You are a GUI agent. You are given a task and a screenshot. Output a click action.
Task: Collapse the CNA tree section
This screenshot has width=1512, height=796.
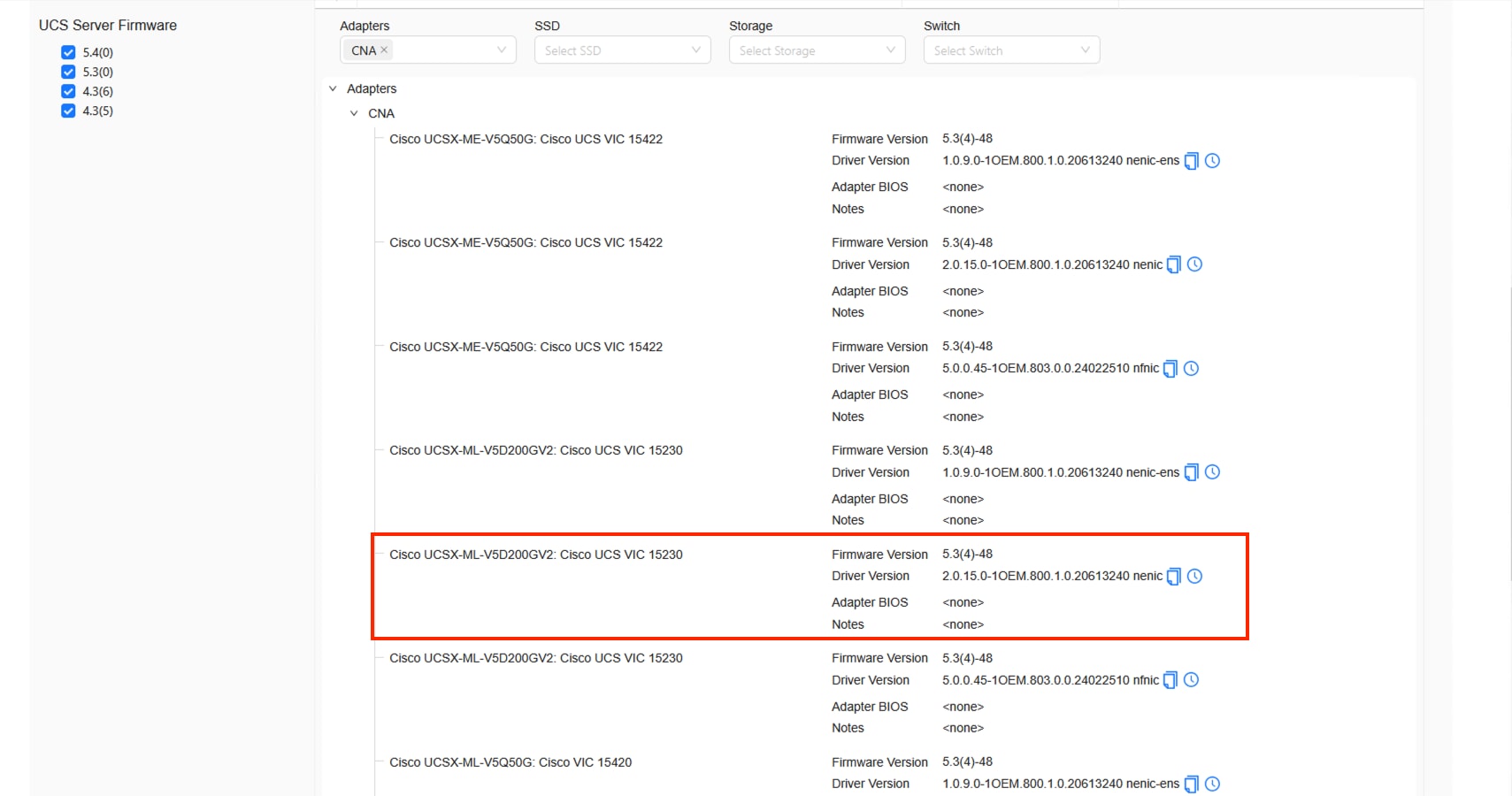(355, 113)
